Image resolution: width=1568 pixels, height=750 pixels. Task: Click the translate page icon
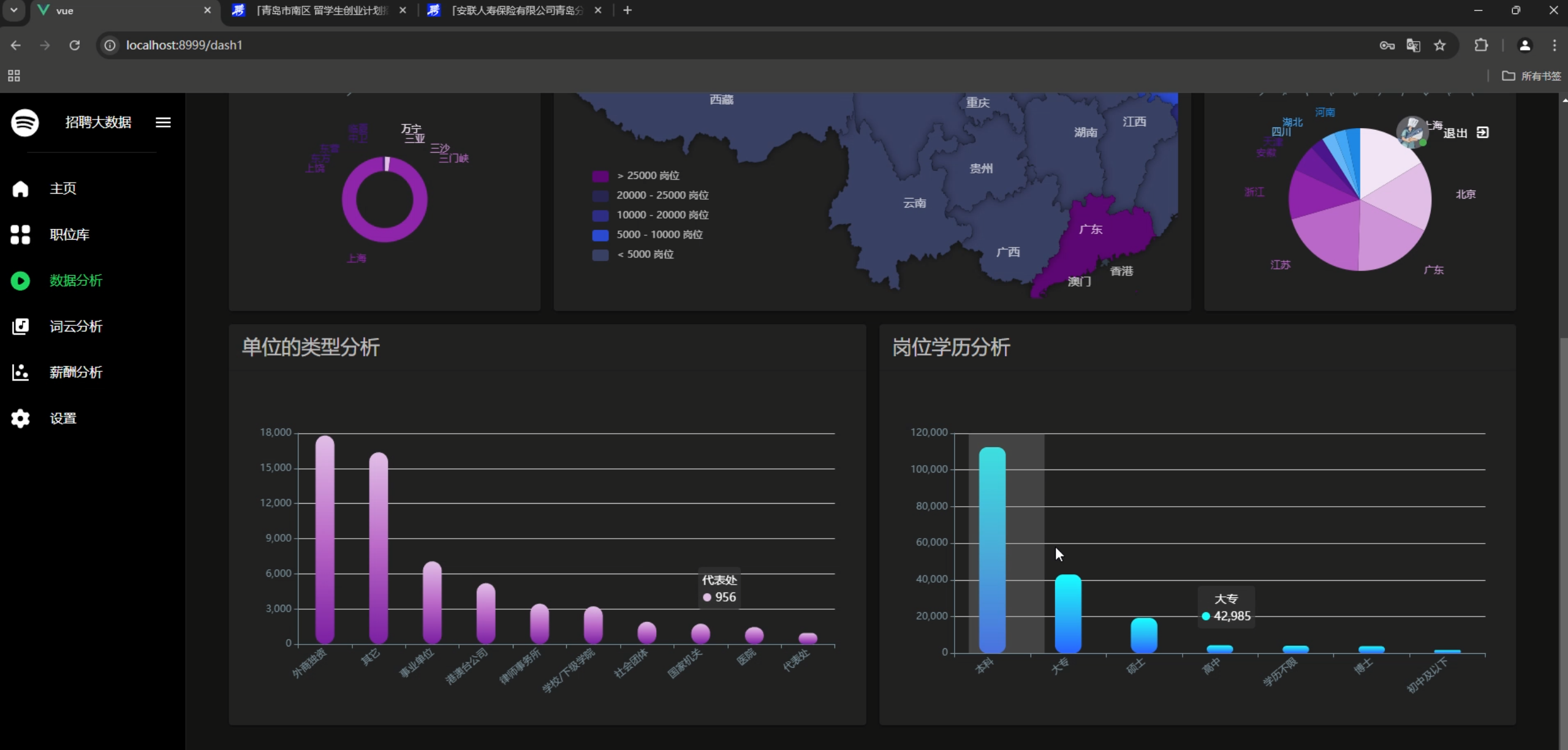pos(1413,45)
